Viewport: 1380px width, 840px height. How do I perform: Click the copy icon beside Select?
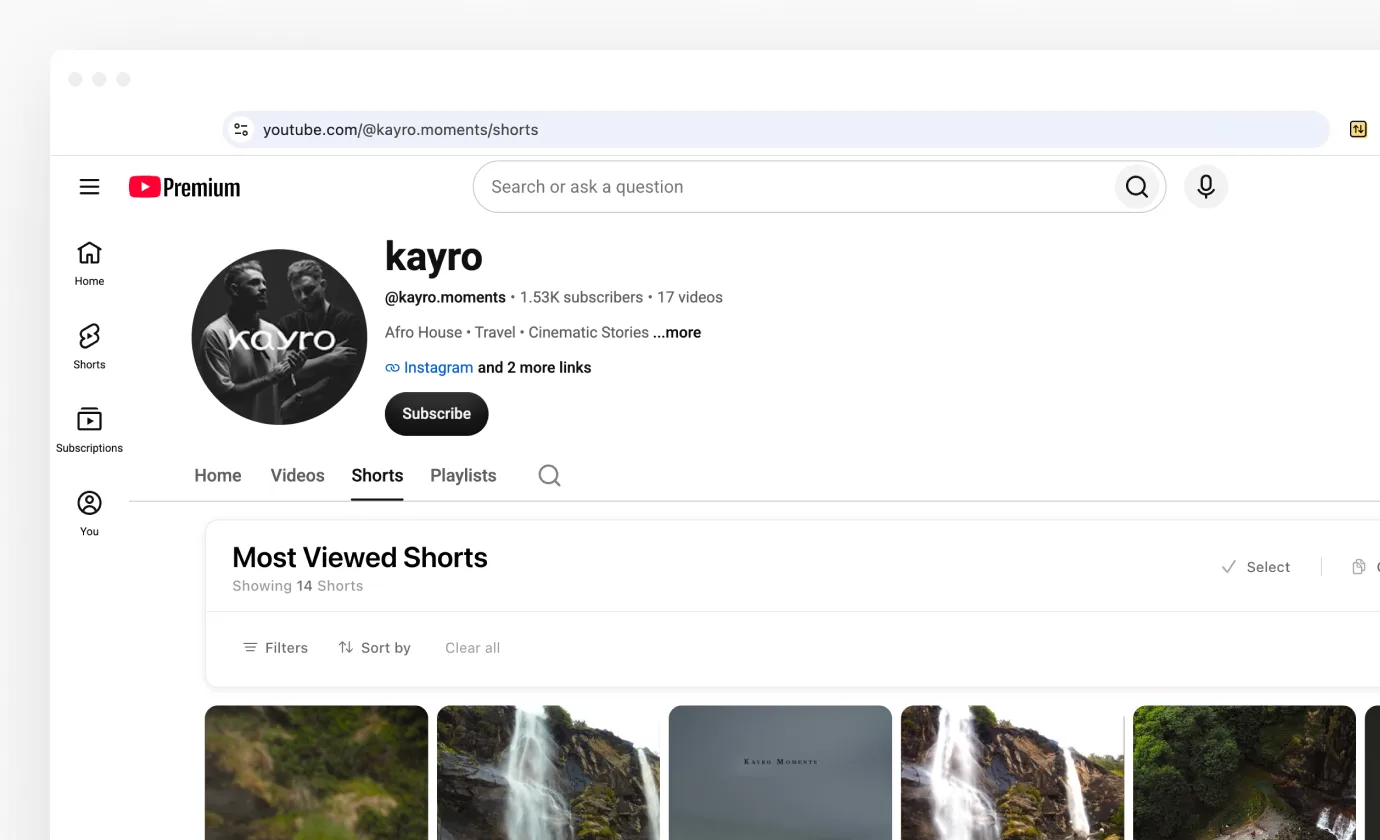point(1358,567)
